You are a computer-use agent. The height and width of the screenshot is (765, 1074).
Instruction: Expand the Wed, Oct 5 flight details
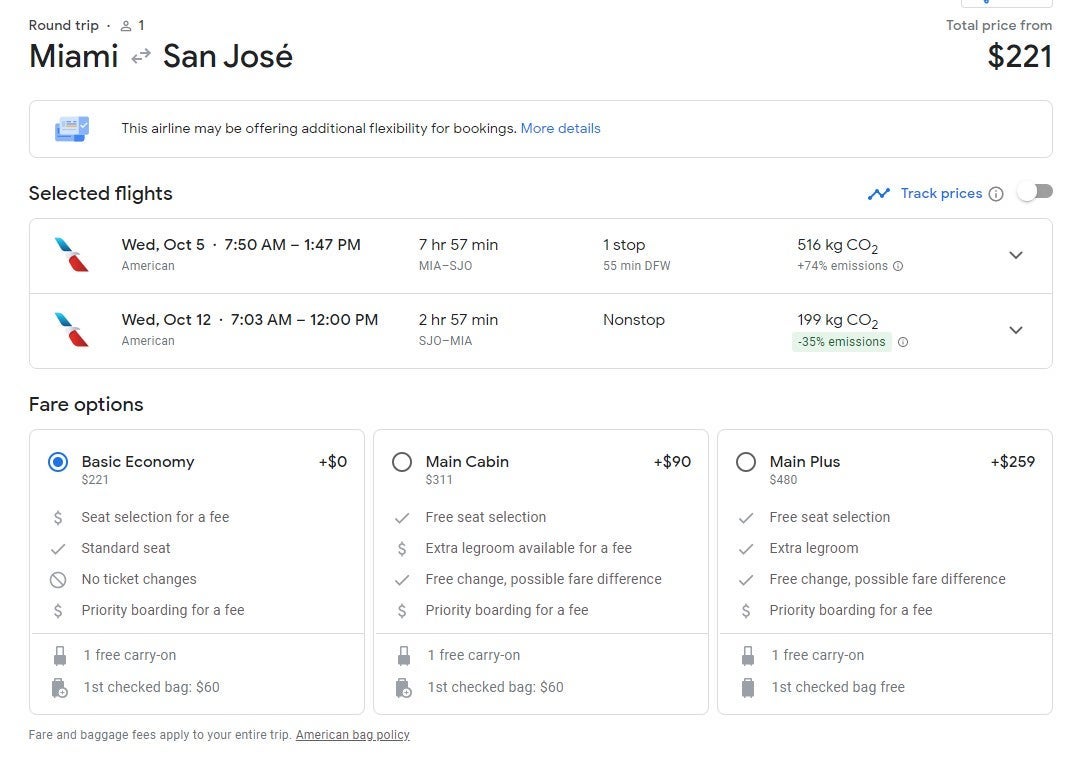tap(1016, 255)
